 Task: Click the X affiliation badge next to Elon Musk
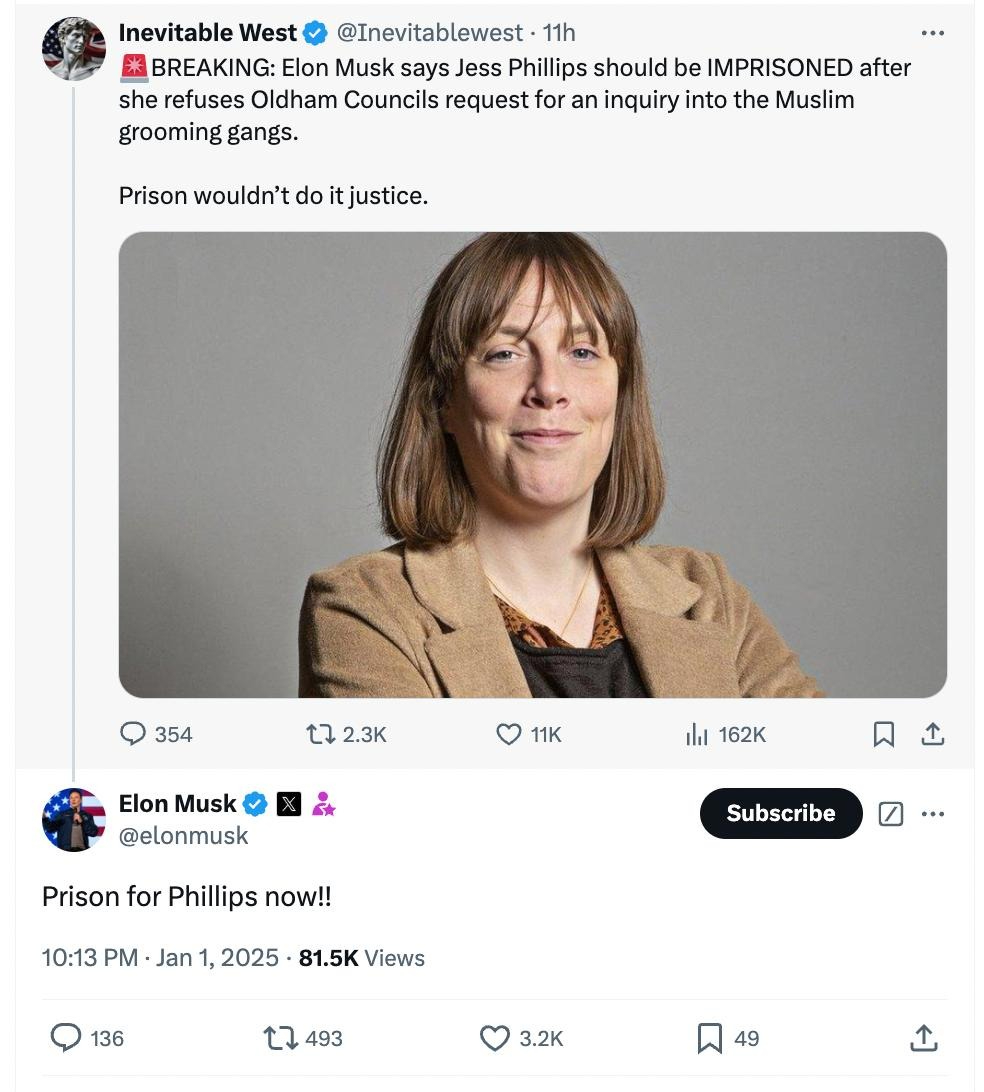[288, 804]
